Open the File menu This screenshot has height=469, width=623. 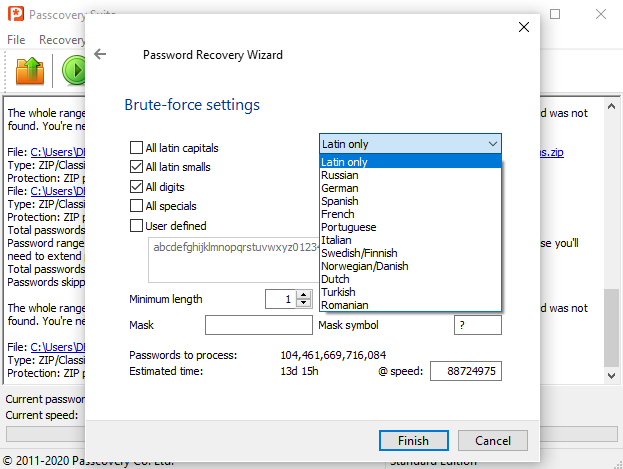[16, 40]
